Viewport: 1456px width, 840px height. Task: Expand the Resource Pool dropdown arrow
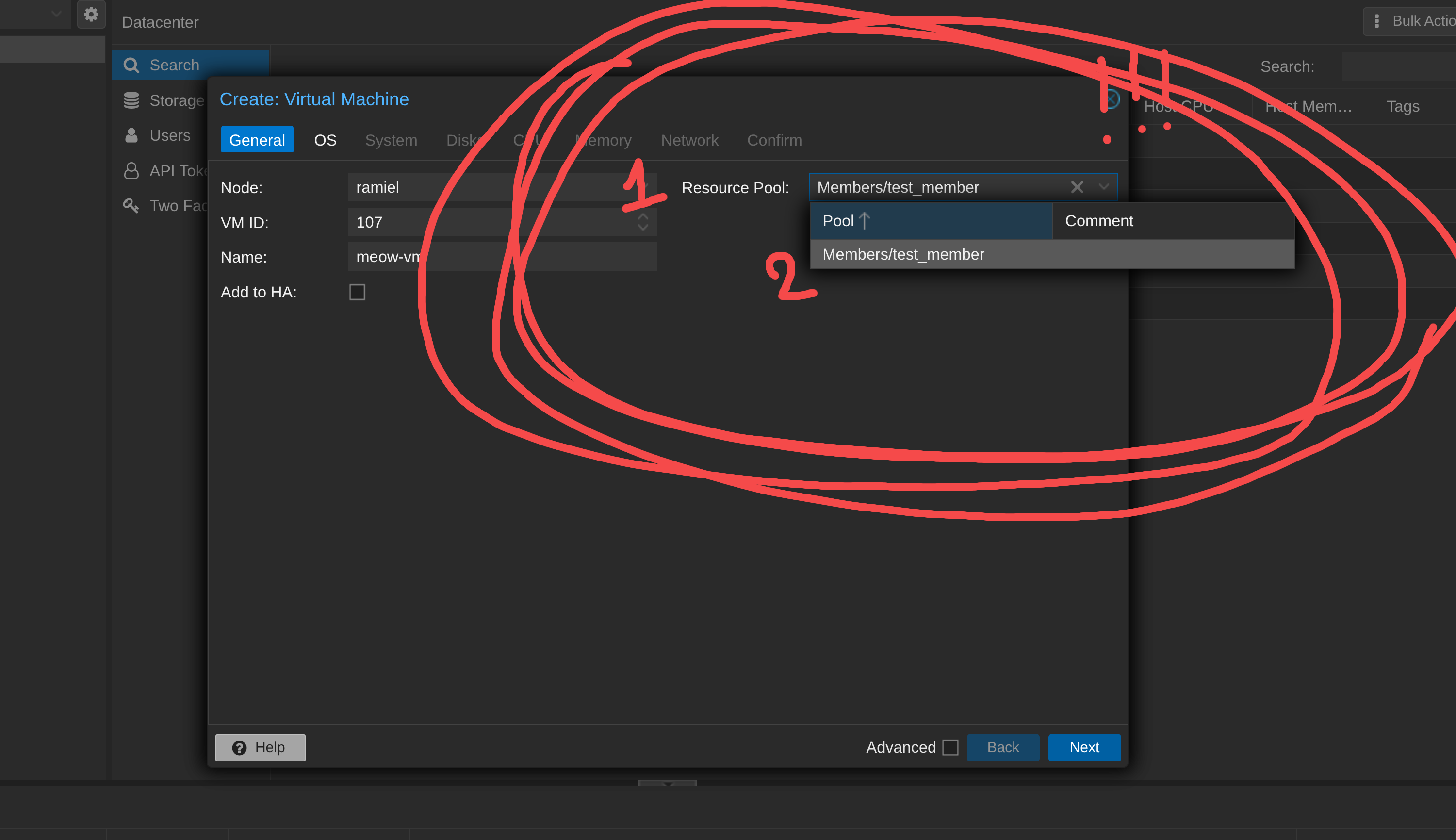[1104, 187]
